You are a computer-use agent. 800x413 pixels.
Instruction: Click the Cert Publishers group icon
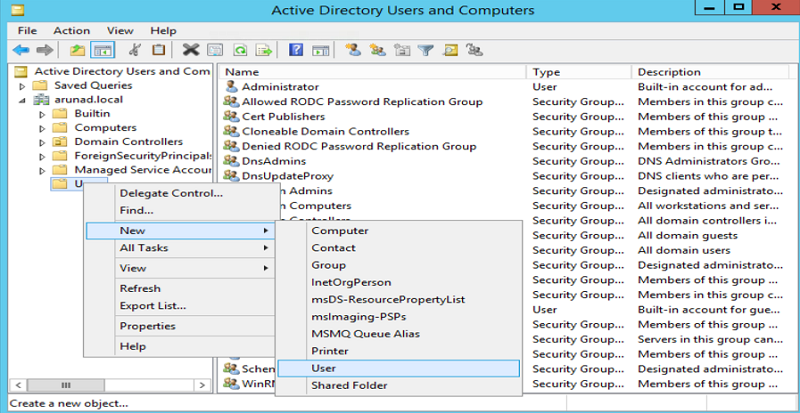pos(232,116)
